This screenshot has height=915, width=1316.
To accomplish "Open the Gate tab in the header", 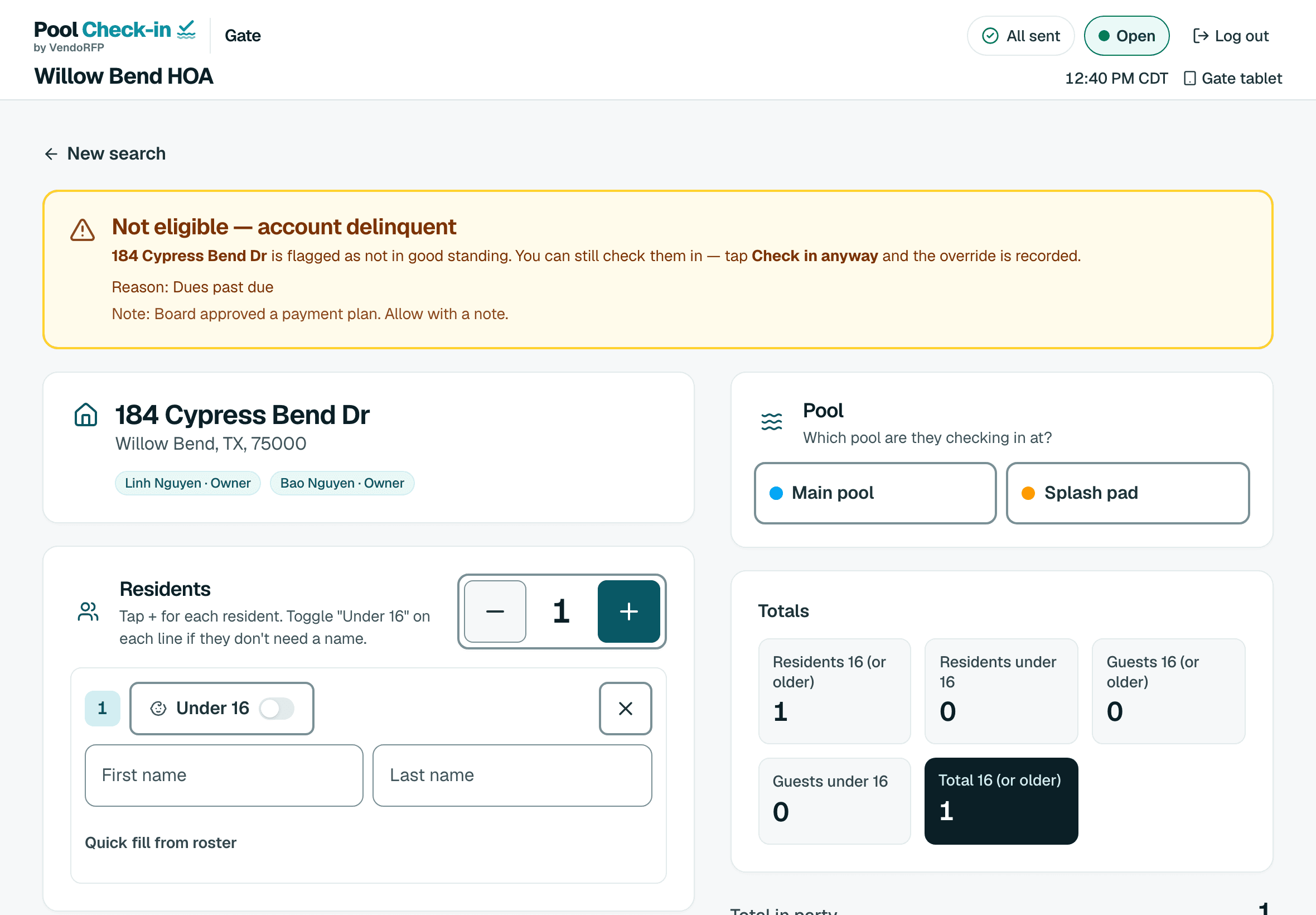I will pyautogui.click(x=243, y=36).
